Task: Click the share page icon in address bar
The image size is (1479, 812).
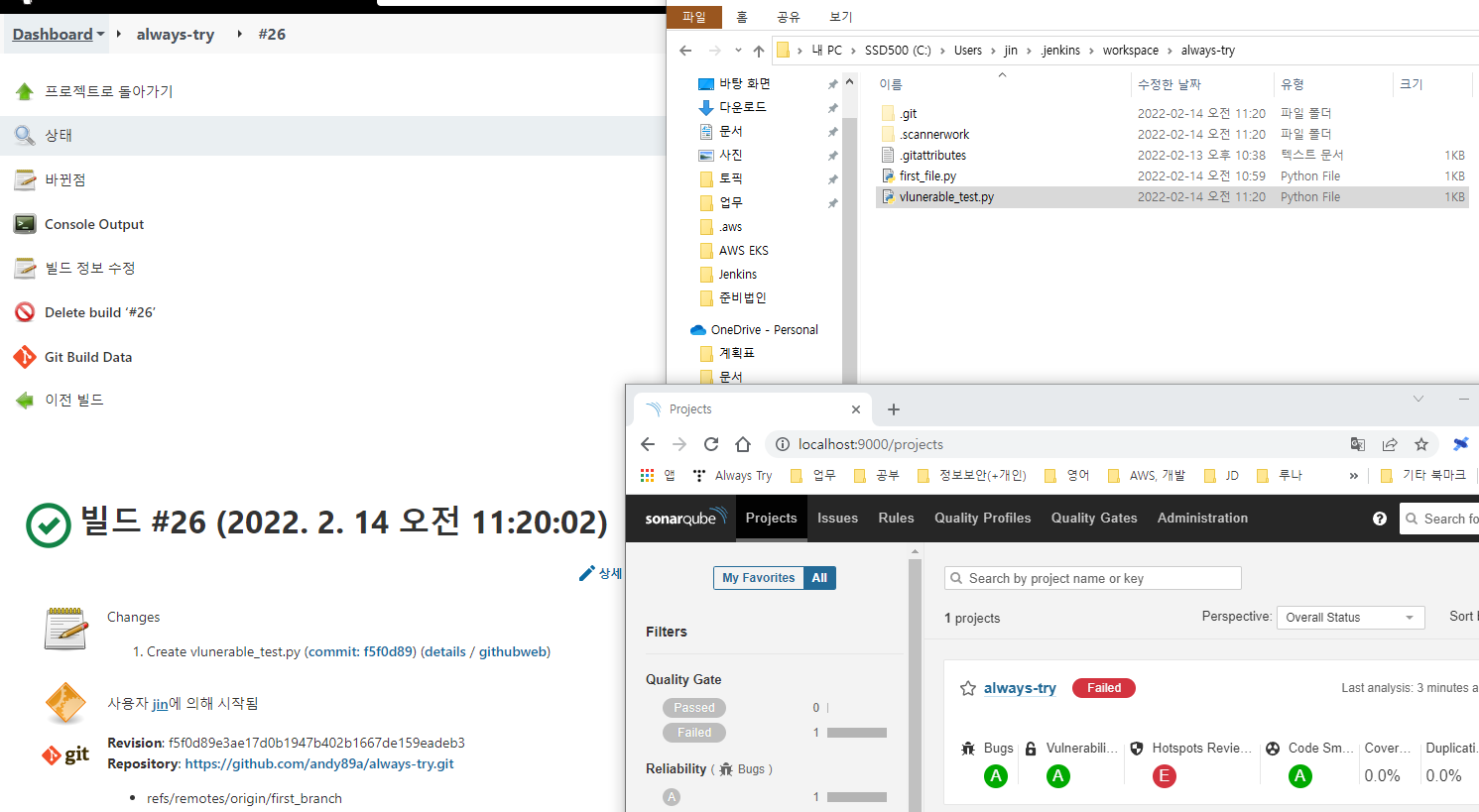Action: (x=1390, y=444)
